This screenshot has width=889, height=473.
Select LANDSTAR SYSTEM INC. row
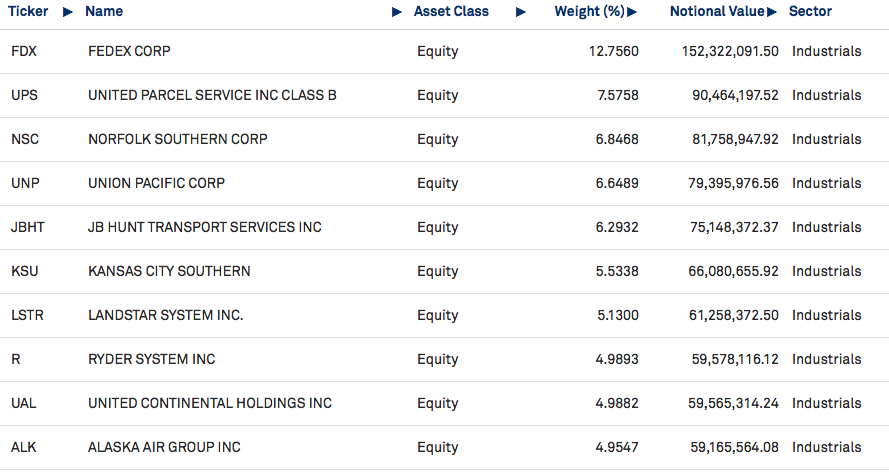pyautogui.click(x=444, y=315)
